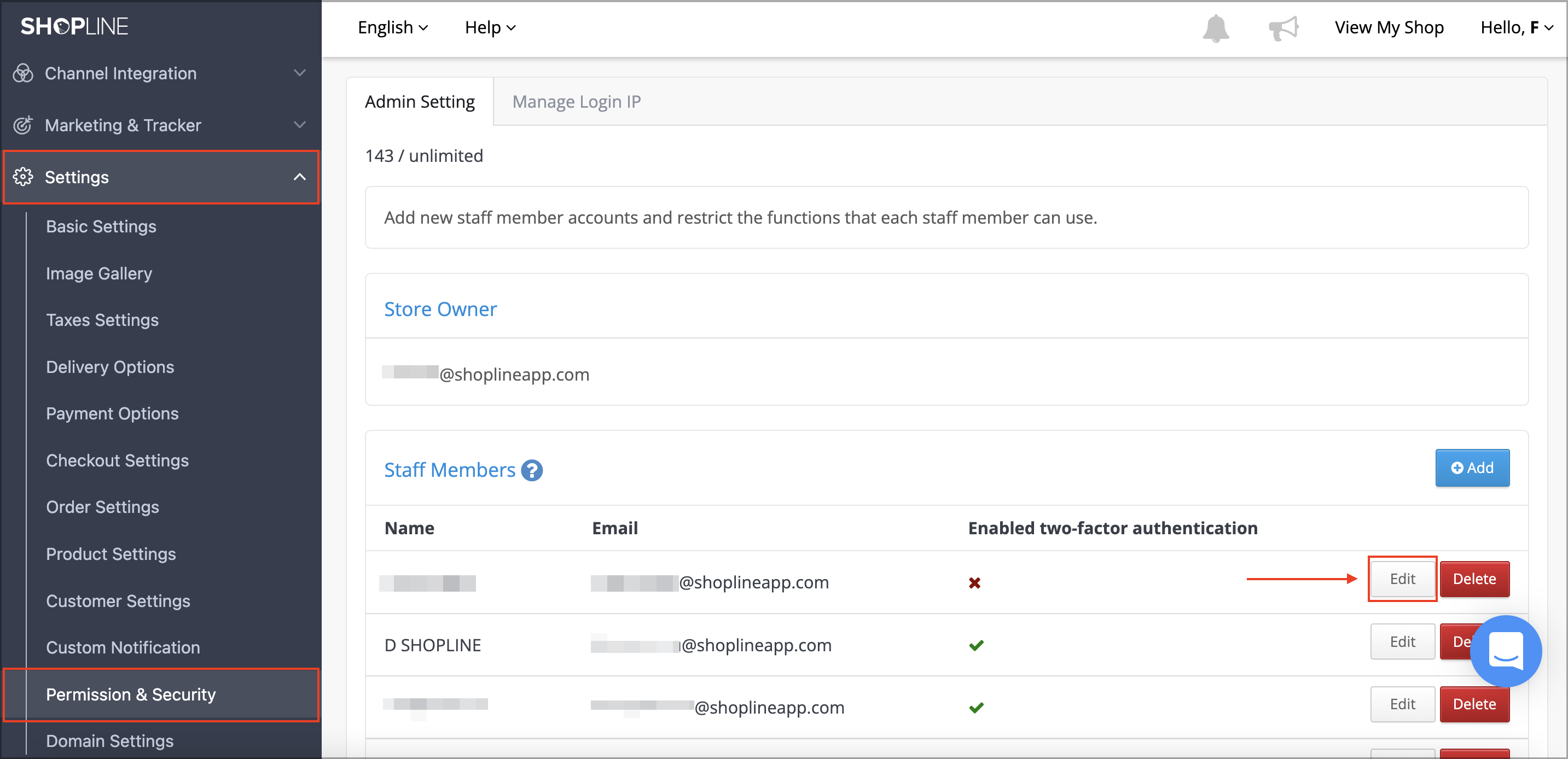Open the live chat bubble widget
This screenshot has height=759, width=1568.
(1505, 651)
